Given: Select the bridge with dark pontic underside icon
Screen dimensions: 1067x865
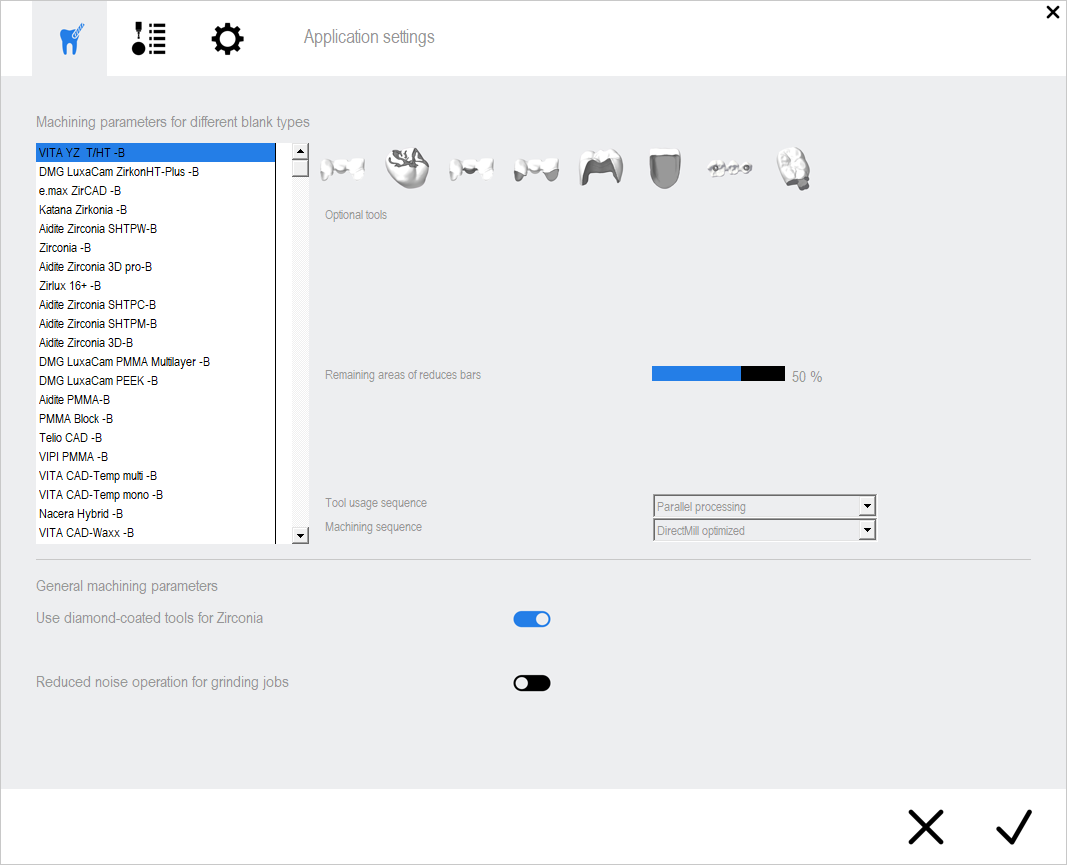Looking at the screenshot, I should pyautogui.click(x=471, y=168).
